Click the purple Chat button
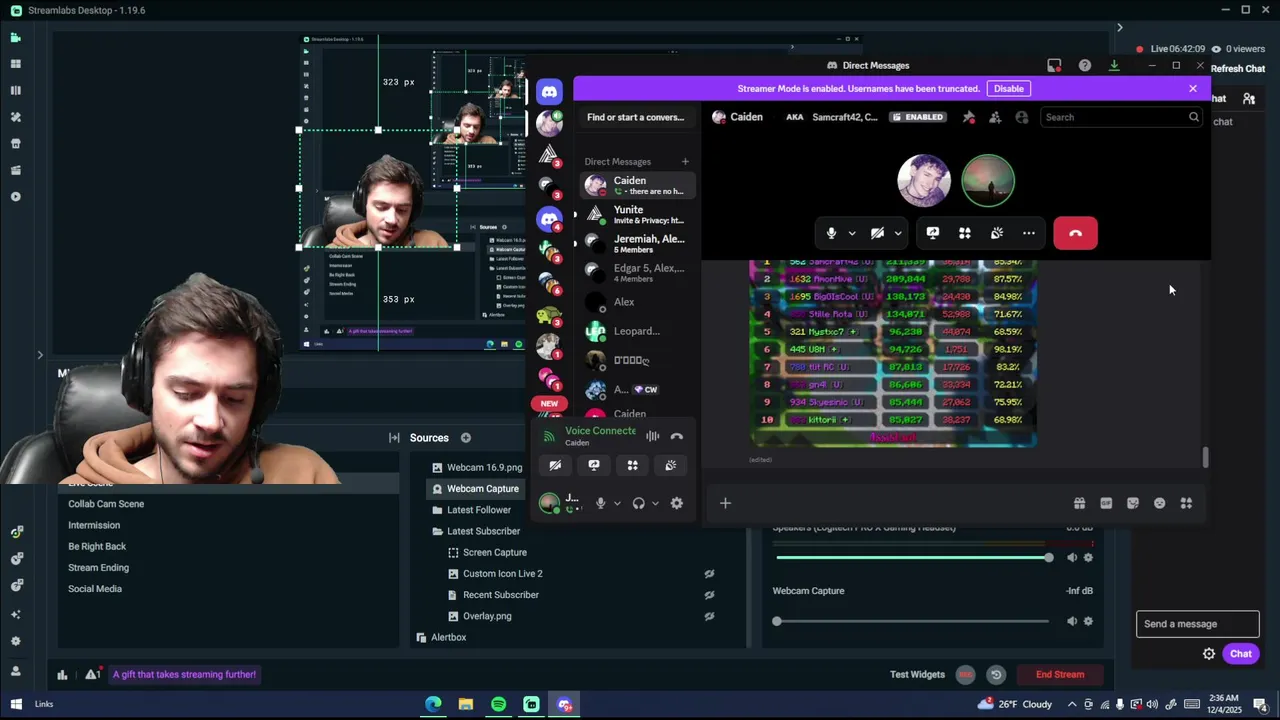This screenshot has height=720, width=1280. pos(1241,654)
